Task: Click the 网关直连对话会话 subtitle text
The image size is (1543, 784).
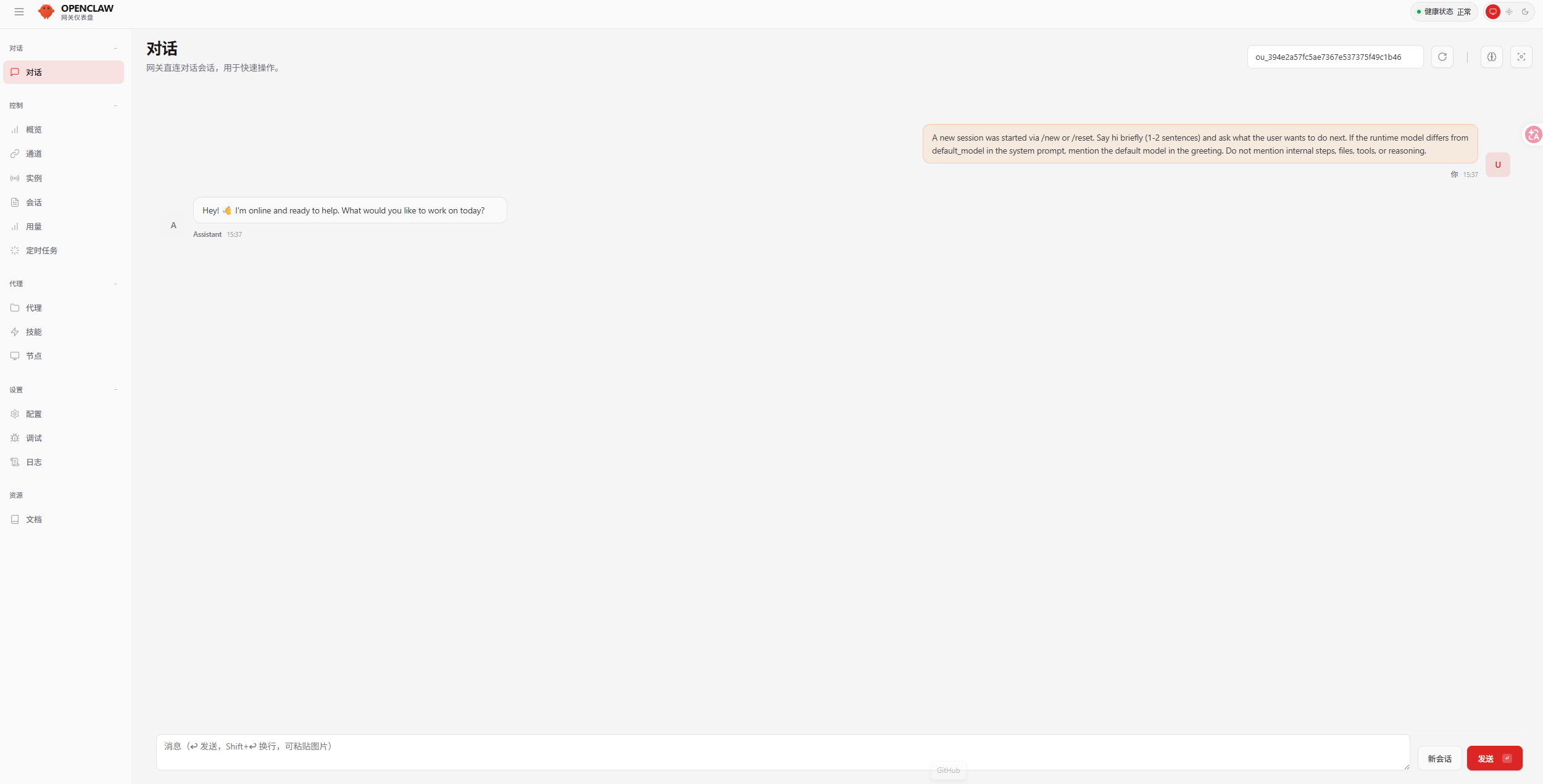Action: (x=214, y=68)
